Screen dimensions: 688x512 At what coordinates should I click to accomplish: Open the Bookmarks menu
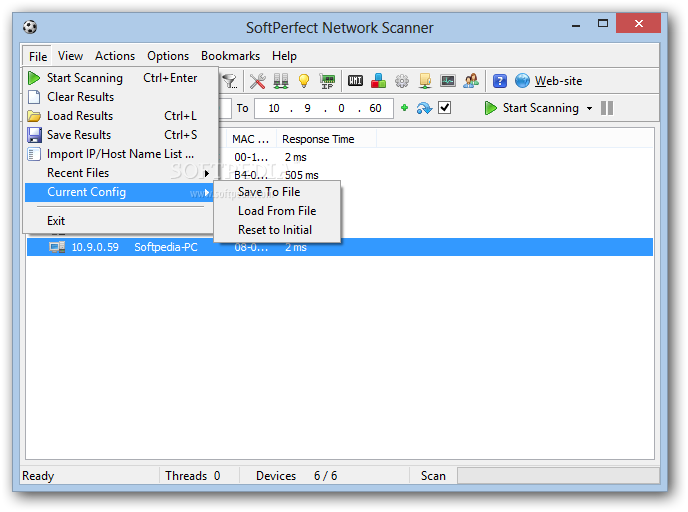[x=230, y=56]
